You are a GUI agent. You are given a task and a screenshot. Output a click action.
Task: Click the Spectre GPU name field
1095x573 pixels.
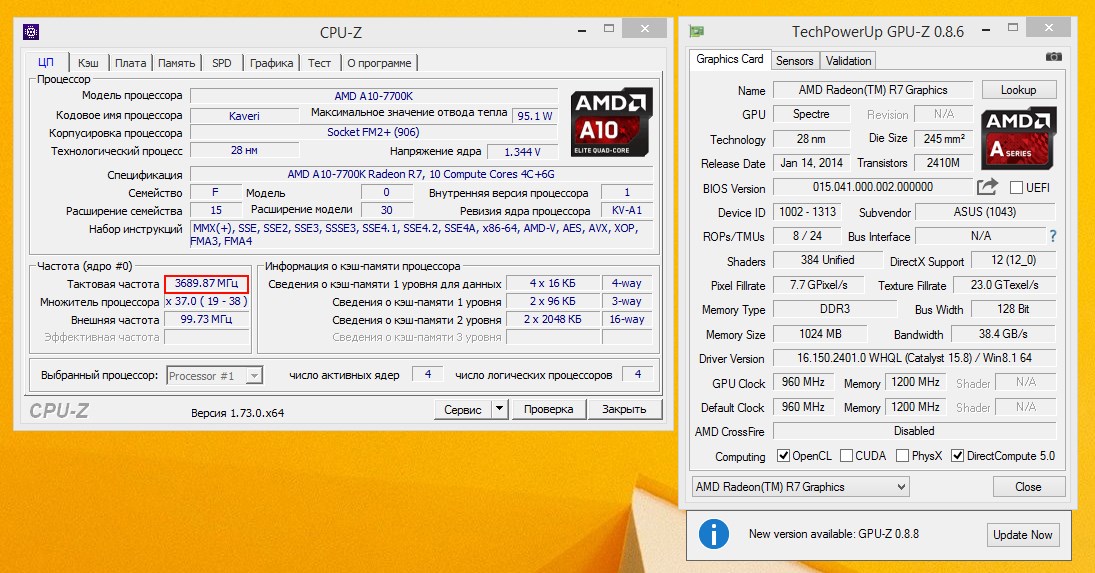(811, 114)
